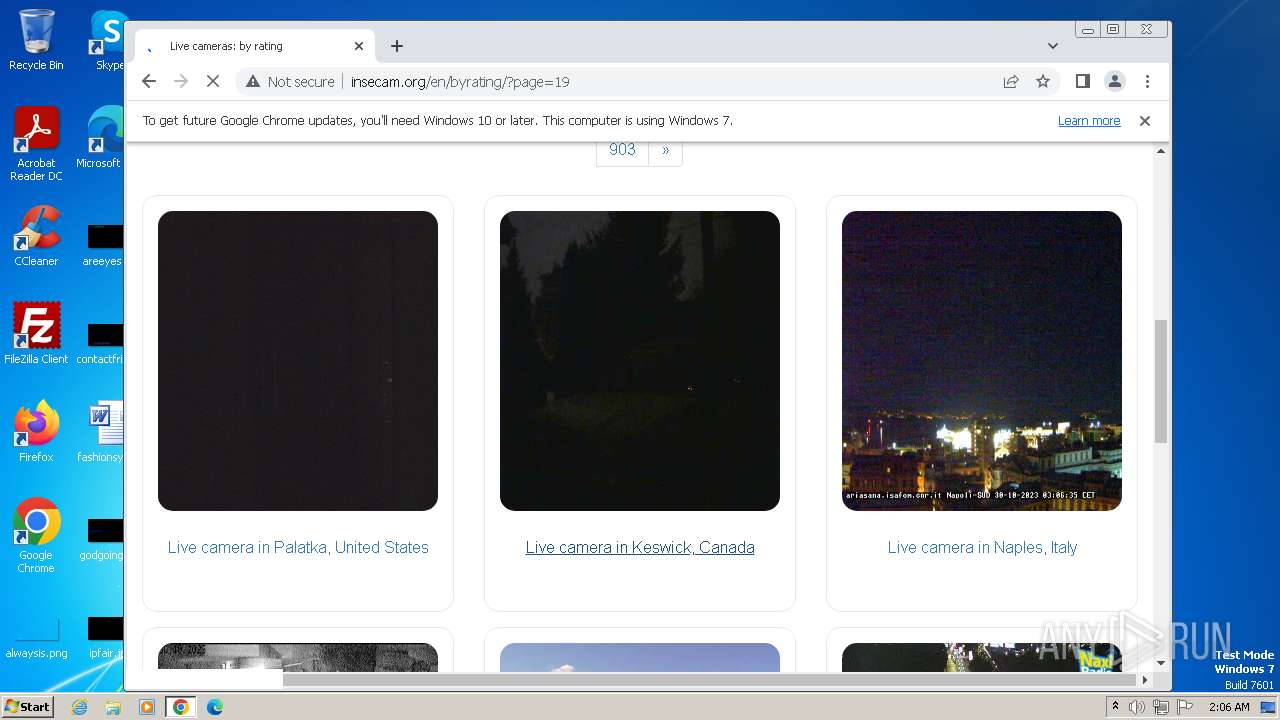The width and height of the screenshot is (1280, 720).
Task: Go back to the previous page
Action: point(149,81)
